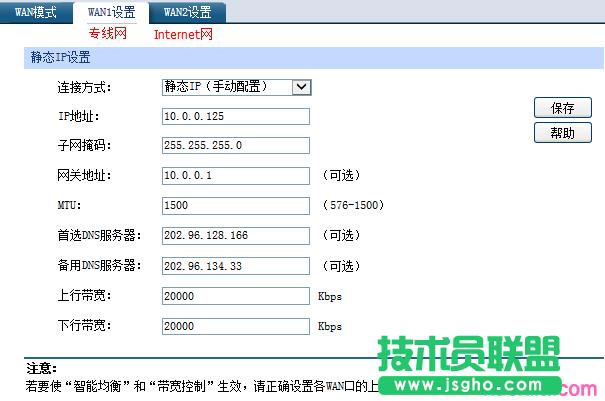Switch to the WAN模式 tab
Screen dimensions: 605x401
click(x=37, y=12)
